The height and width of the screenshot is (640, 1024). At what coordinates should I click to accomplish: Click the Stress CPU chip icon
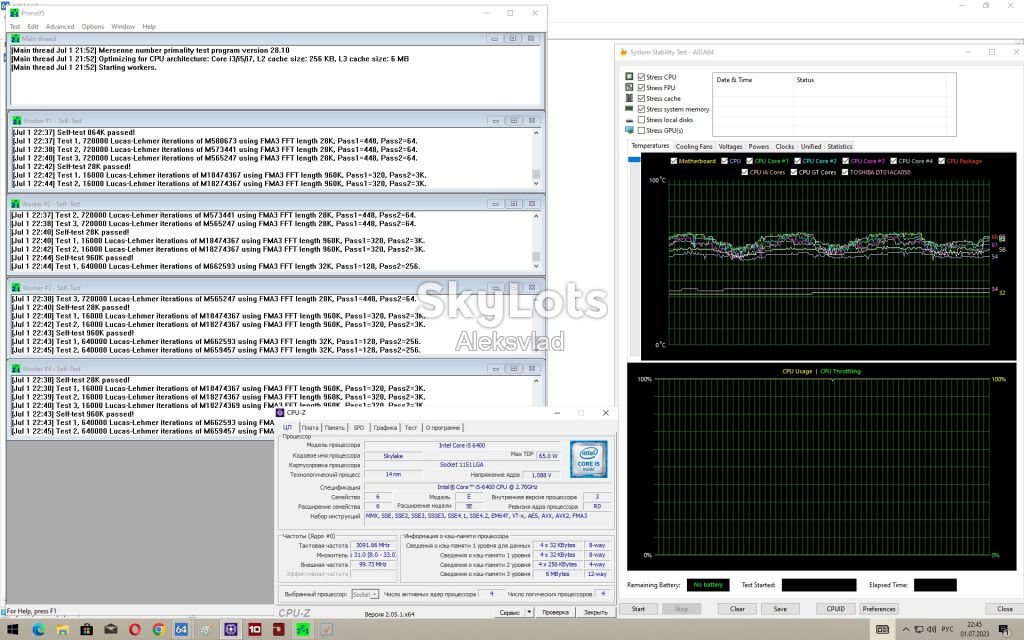(629, 76)
